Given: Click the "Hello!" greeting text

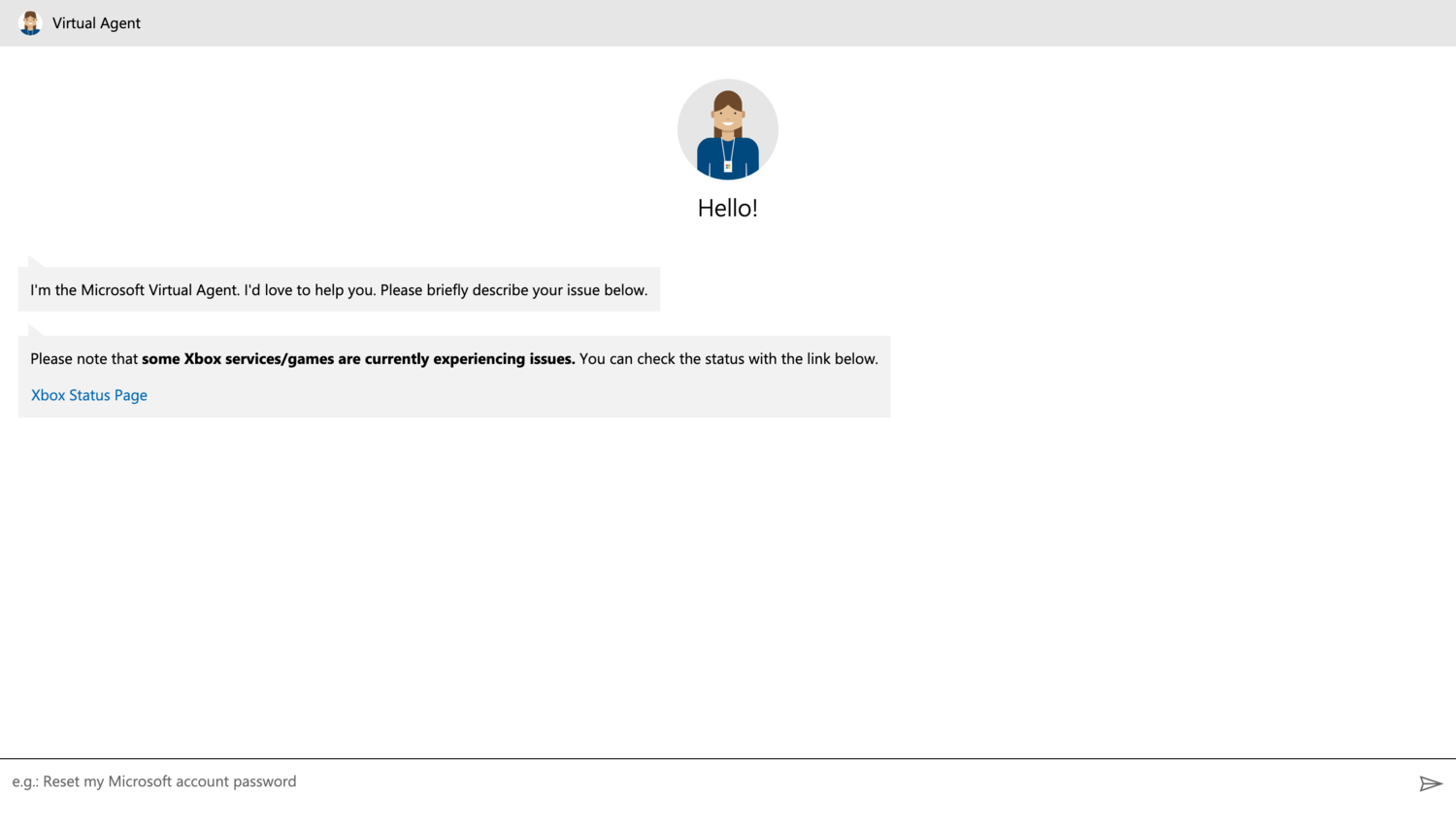Looking at the screenshot, I should pyautogui.click(x=728, y=208).
